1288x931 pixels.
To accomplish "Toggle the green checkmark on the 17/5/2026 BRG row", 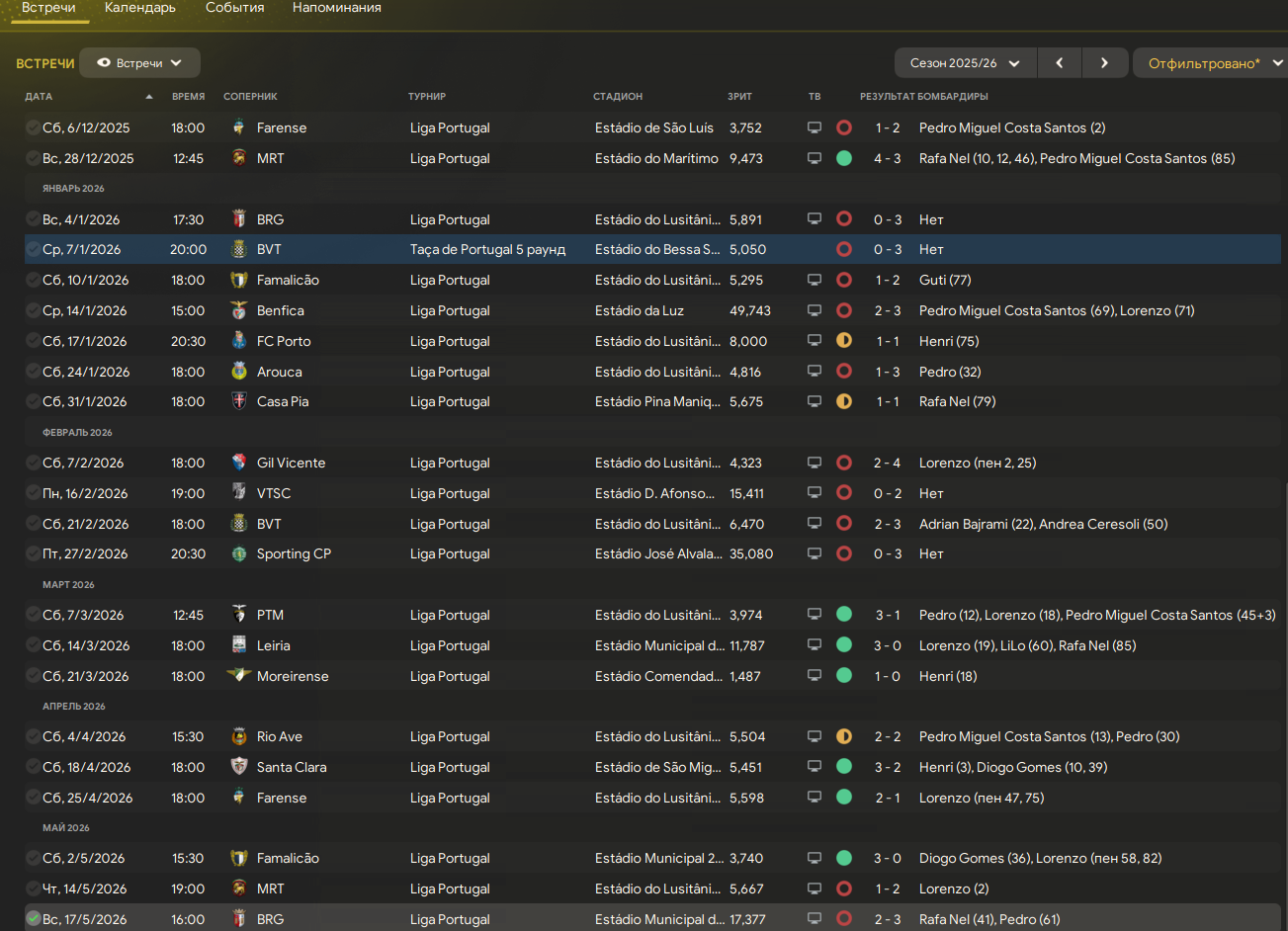I will coord(34,919).
